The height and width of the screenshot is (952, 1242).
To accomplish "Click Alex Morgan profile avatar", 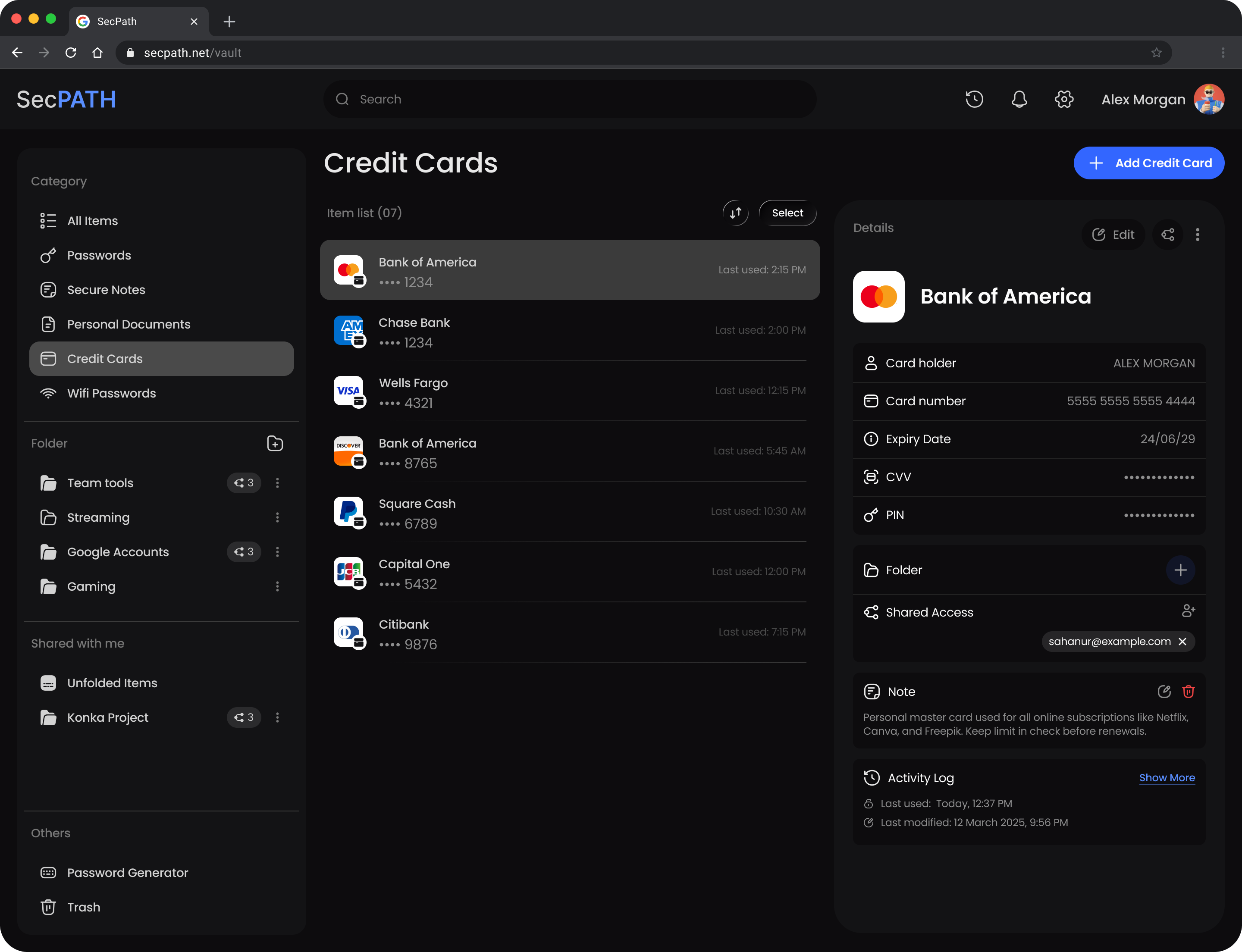I will (x=1208, y=99).
